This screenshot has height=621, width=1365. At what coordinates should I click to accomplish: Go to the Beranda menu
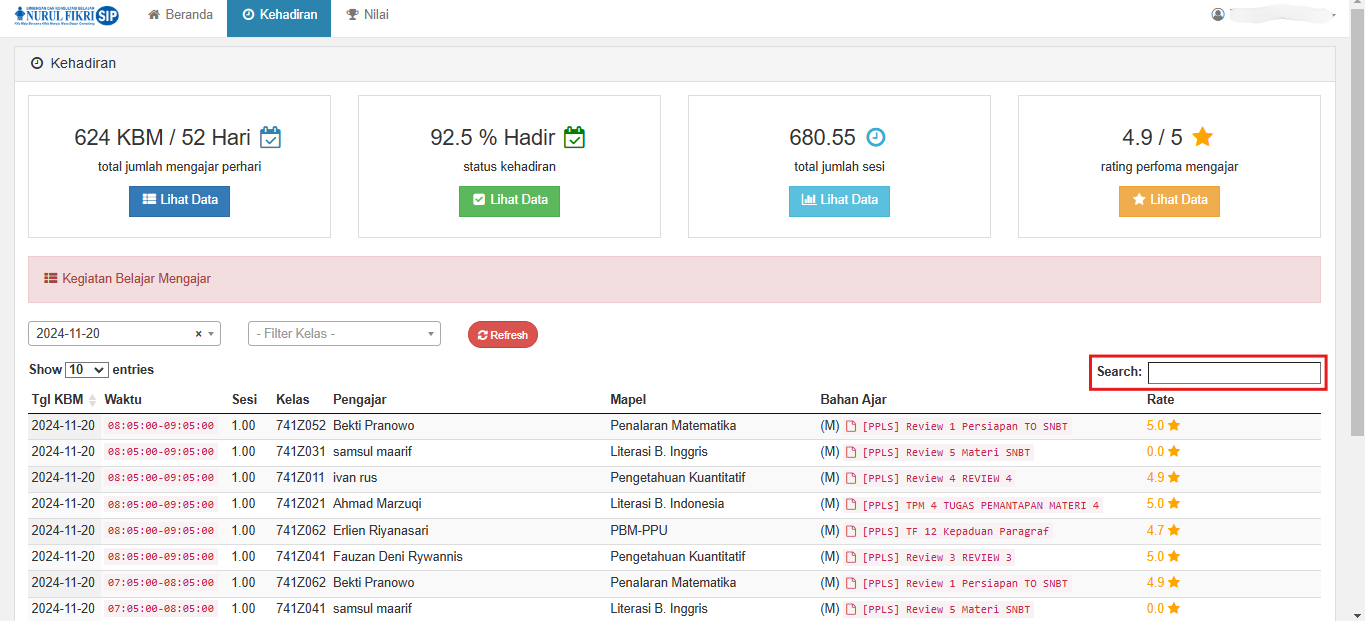pos(180,15)
